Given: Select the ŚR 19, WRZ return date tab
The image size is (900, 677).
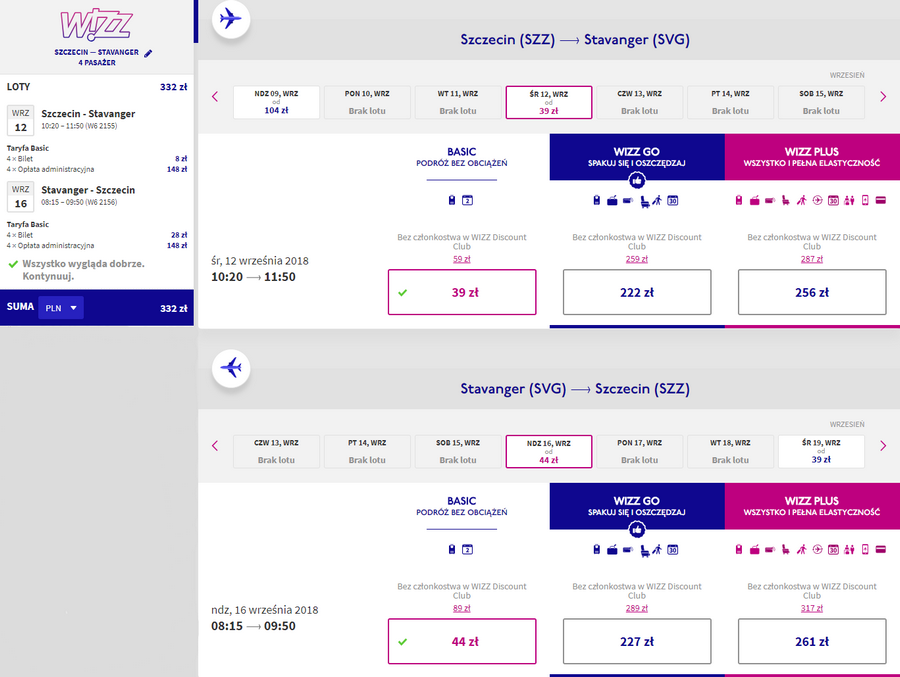Looking at the screenshot, I should pos(821,451).
